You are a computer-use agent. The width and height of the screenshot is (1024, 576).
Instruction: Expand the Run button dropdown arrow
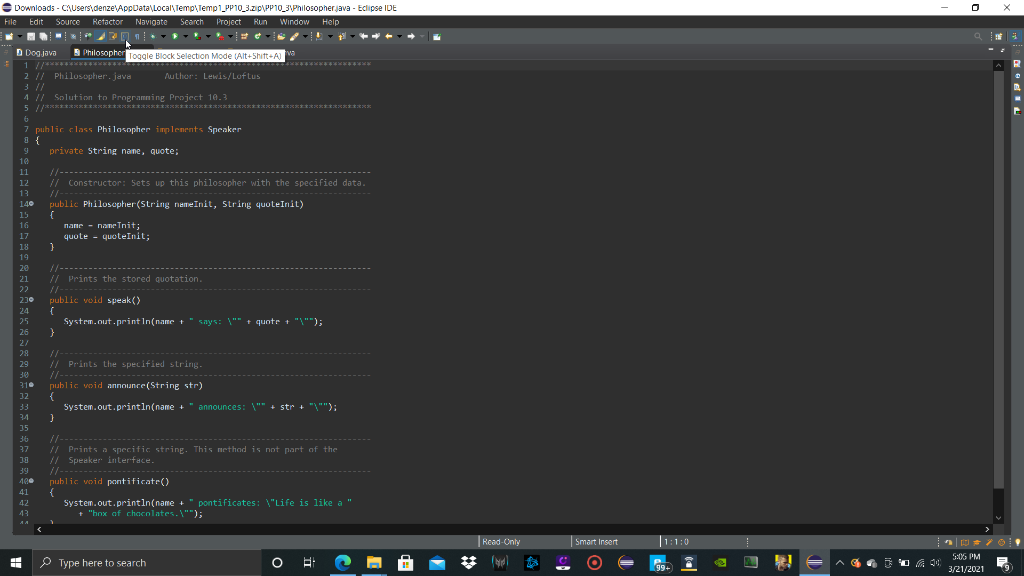click(185, 37)
